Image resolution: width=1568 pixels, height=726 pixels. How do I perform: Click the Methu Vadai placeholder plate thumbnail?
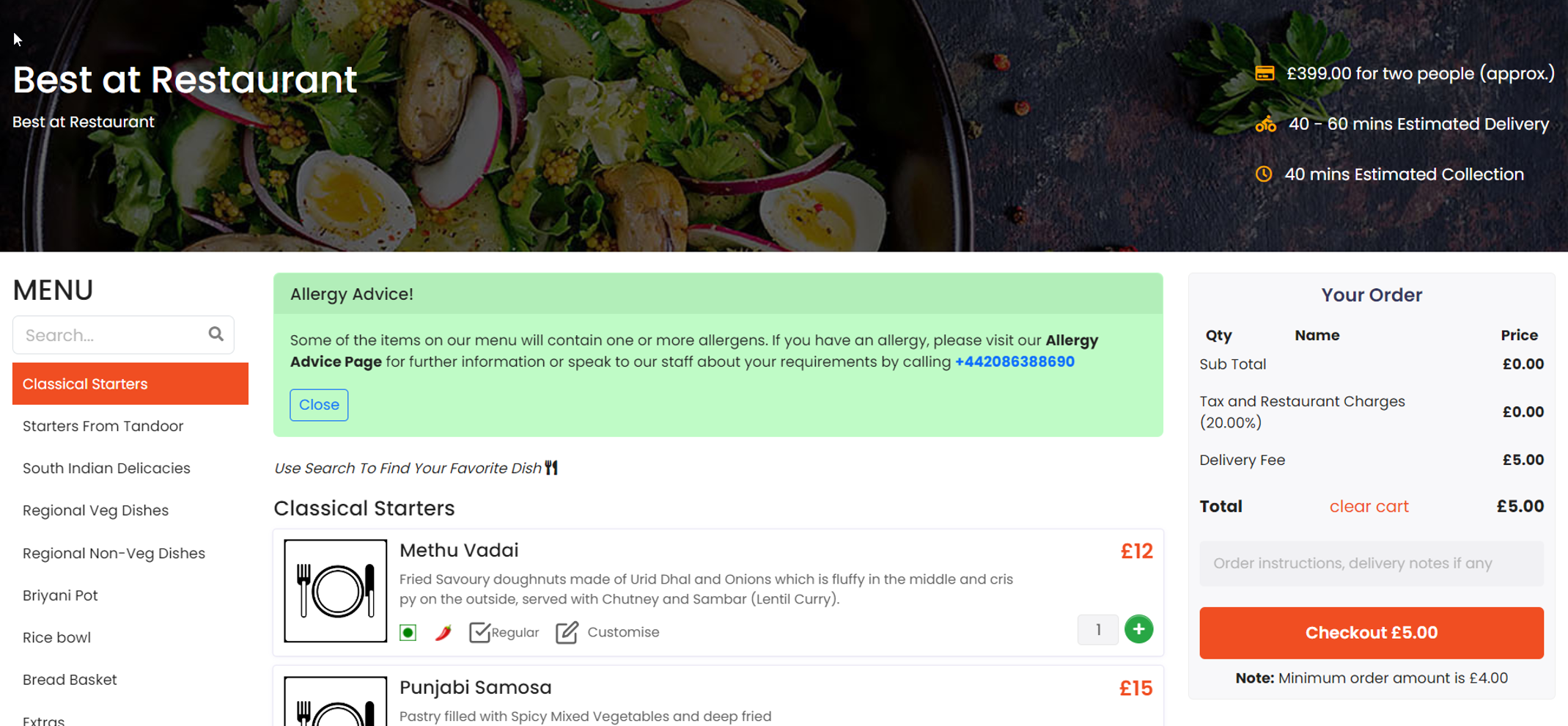(x=335, y=590)
